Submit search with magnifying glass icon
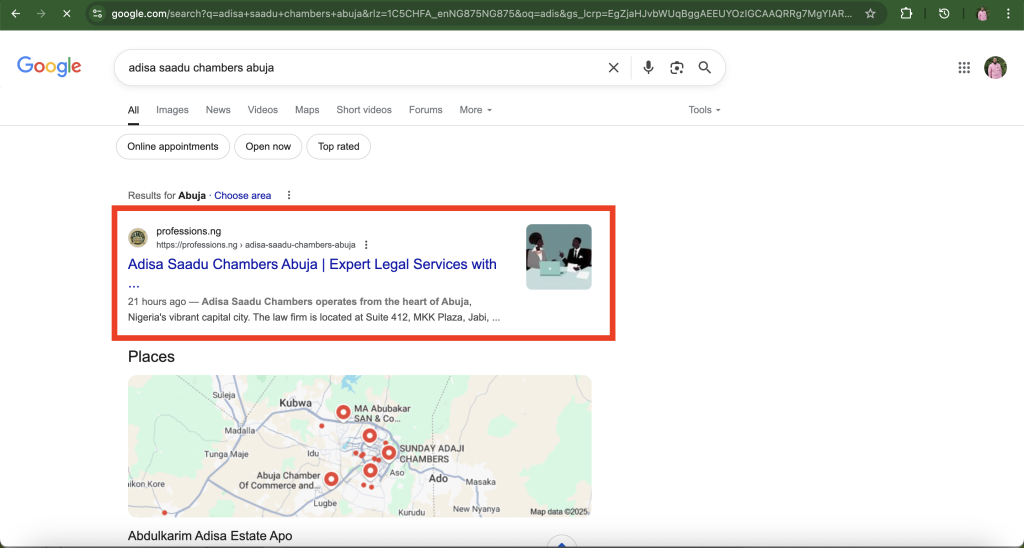Image resolution: width=1024 pixels, height=548 pixels. (705, 67)
